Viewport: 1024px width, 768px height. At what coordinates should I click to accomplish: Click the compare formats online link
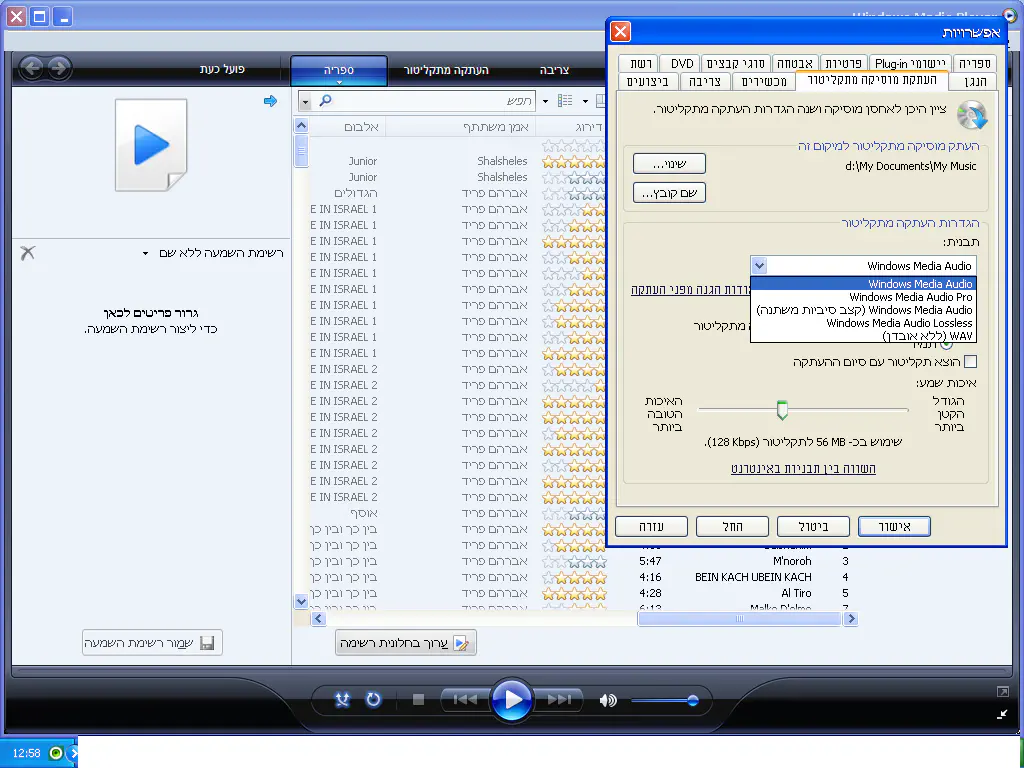(x=803, y=468)
